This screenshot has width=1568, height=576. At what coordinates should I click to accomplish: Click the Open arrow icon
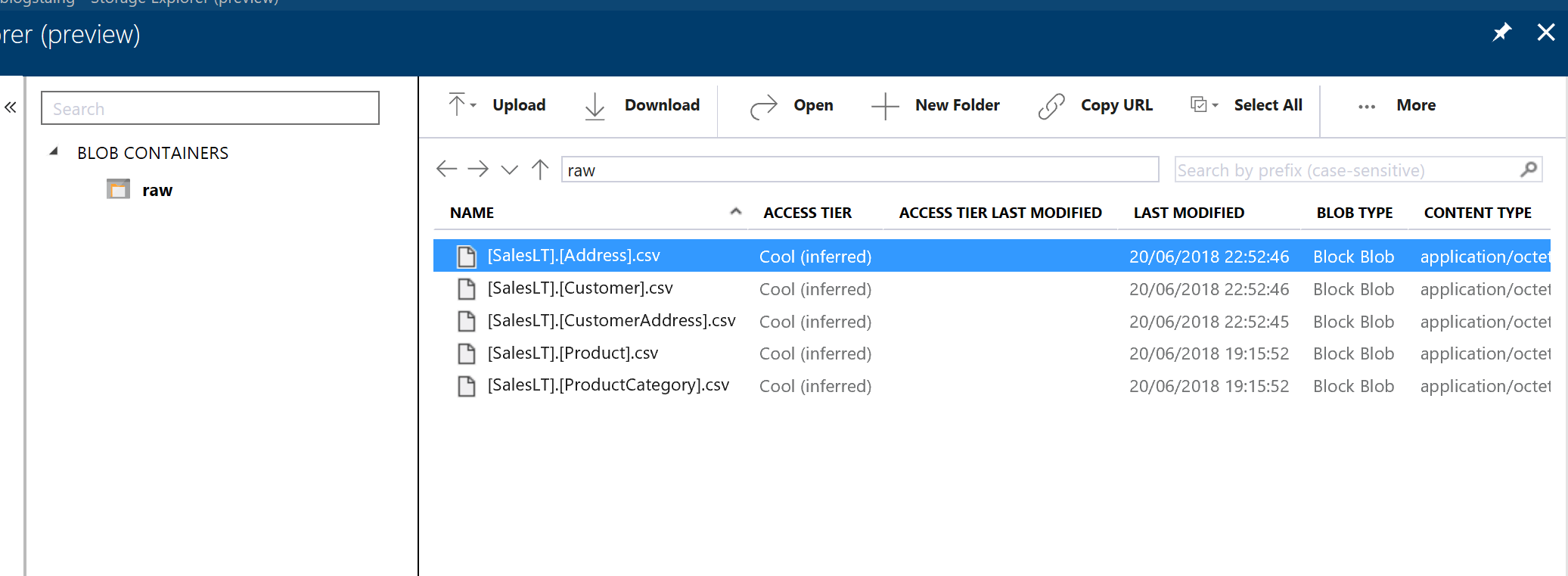coord(763,106)
